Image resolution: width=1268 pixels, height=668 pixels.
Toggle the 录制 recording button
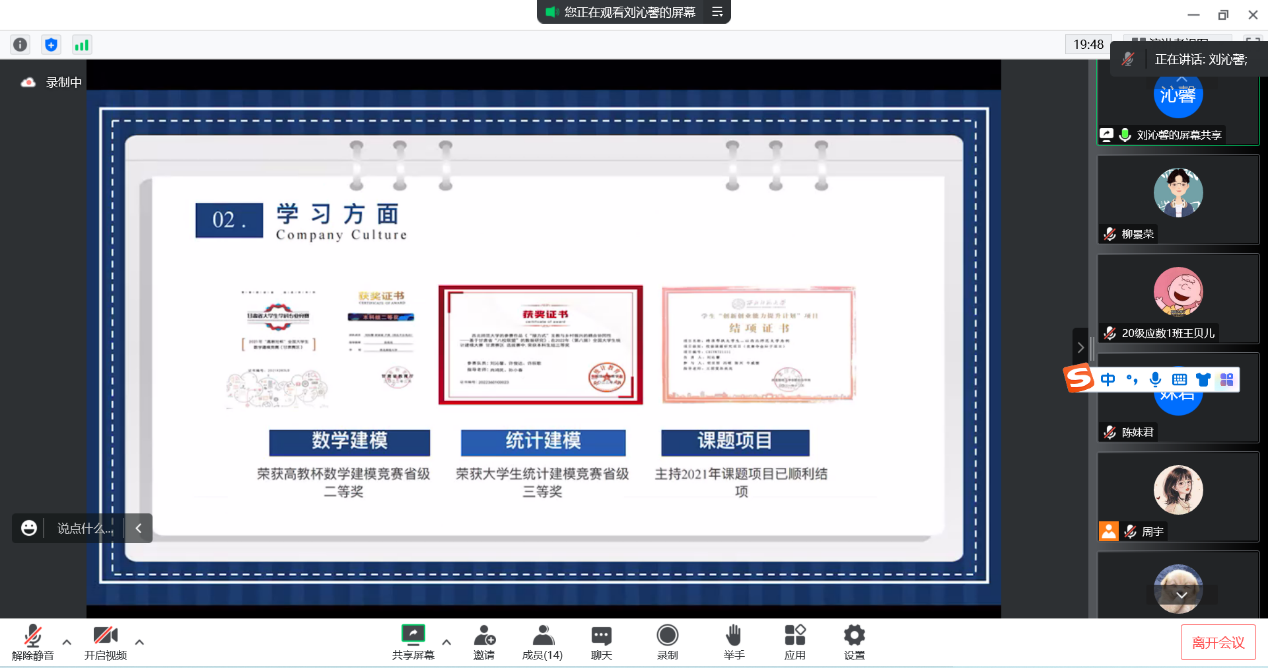pos(667,641)
